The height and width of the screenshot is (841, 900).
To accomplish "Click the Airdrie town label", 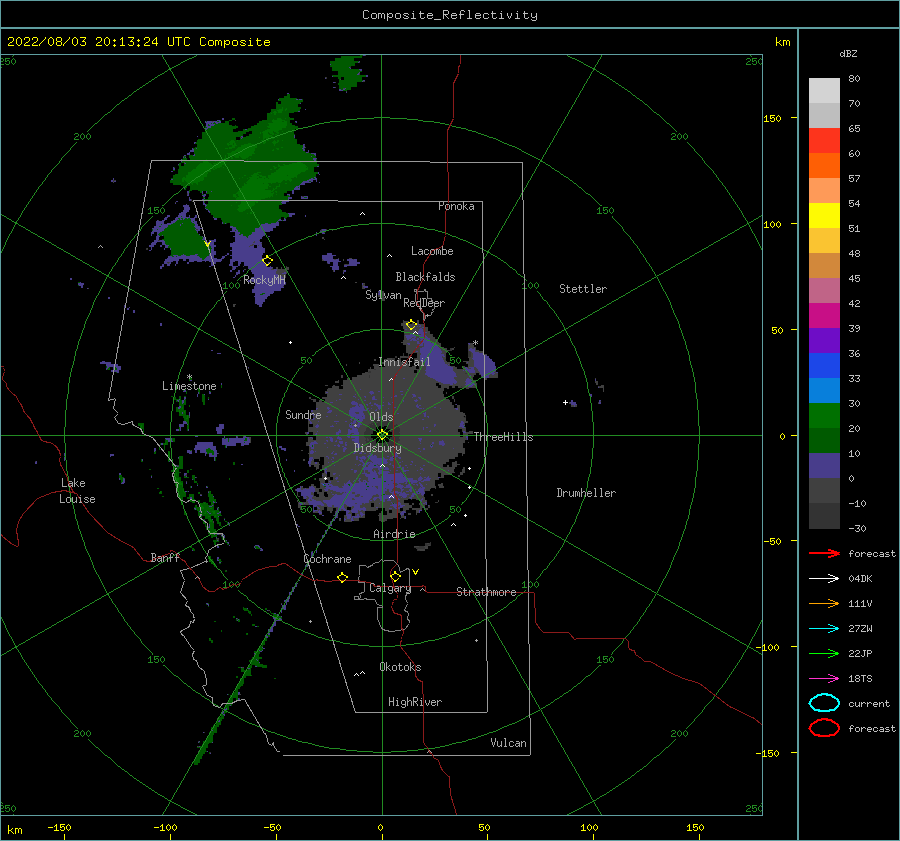I will click(x=394, y=534).
